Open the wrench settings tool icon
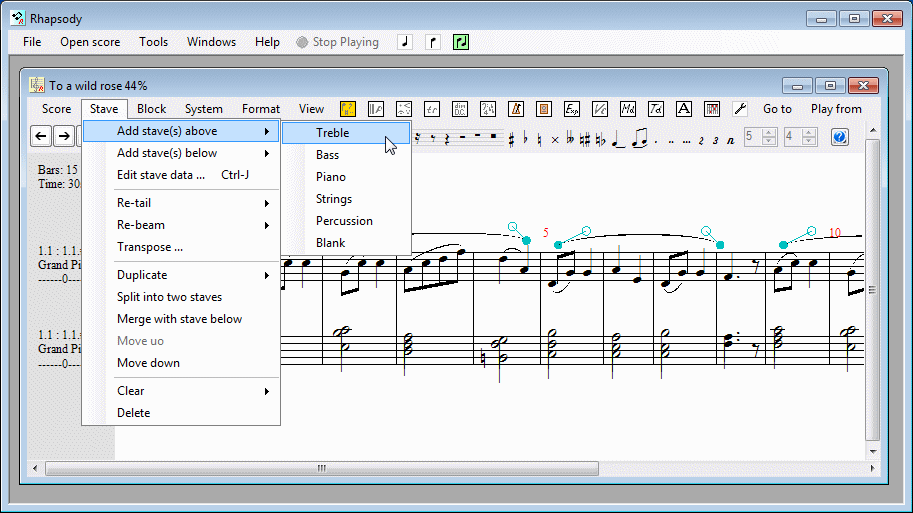 click(x=740, y=109)
